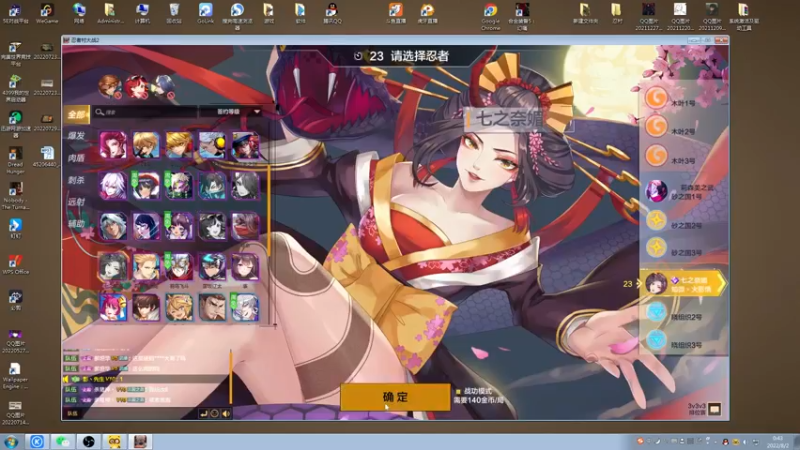Pick the grey-haired headband ninja third row

(x=113, y=226)
